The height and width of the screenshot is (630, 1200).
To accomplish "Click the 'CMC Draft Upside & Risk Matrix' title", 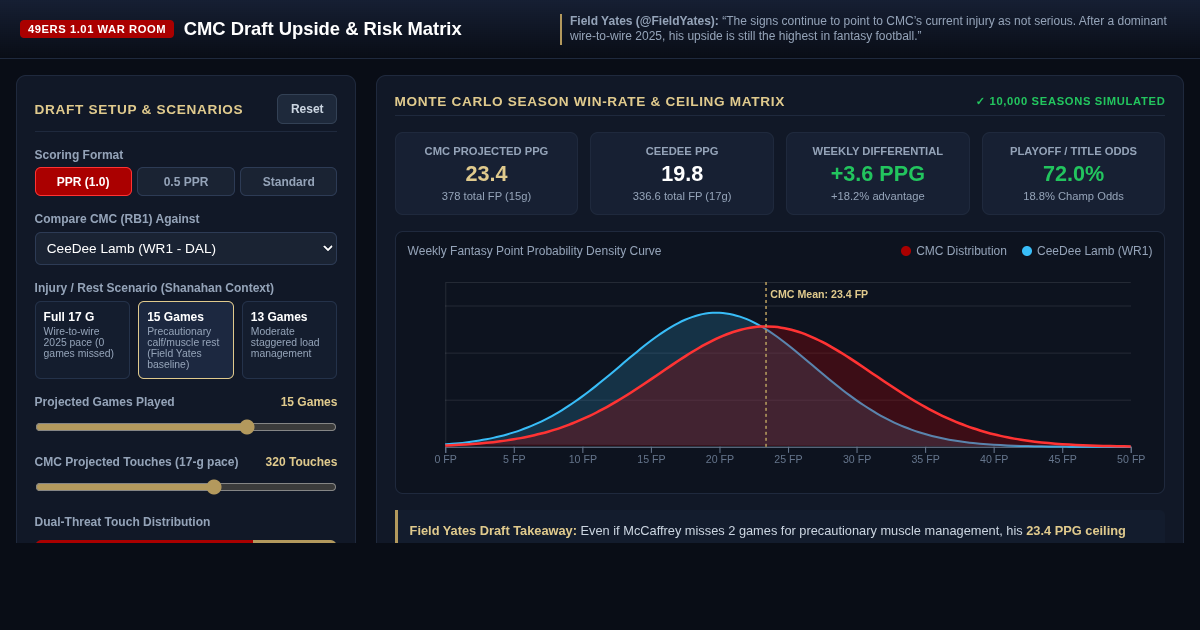I will (x=323, y=29).
